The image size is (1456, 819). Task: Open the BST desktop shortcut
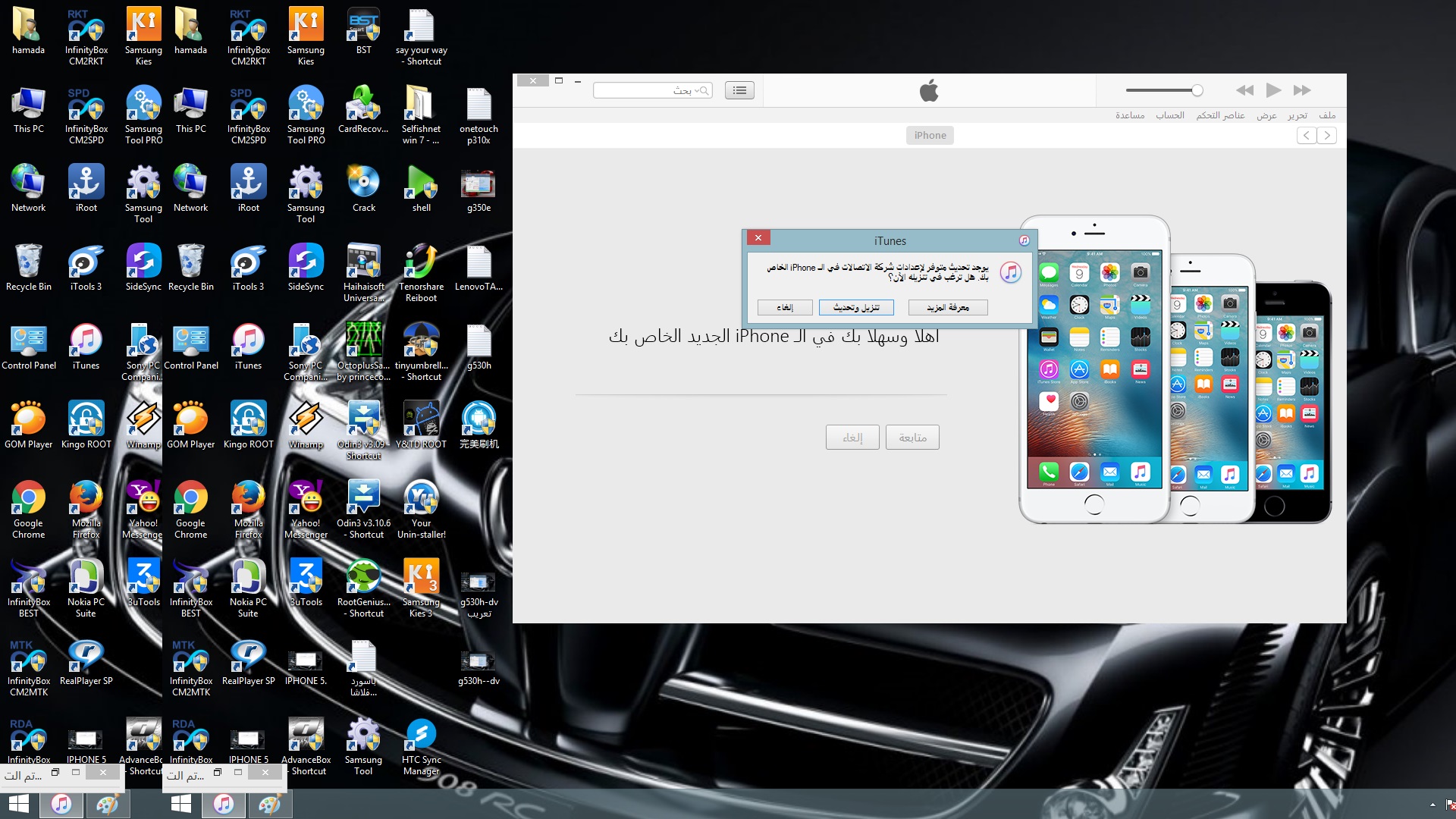(x=364, y=30)
